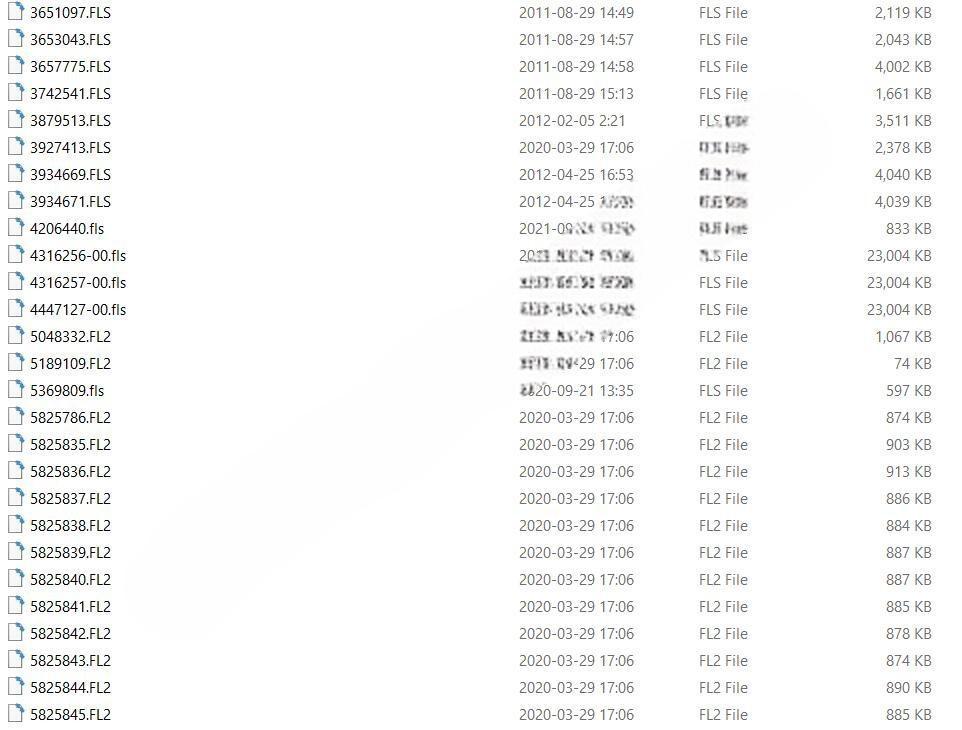
Task: Pick the file named 5189109.FL2
Action: (x=71, y=364)
